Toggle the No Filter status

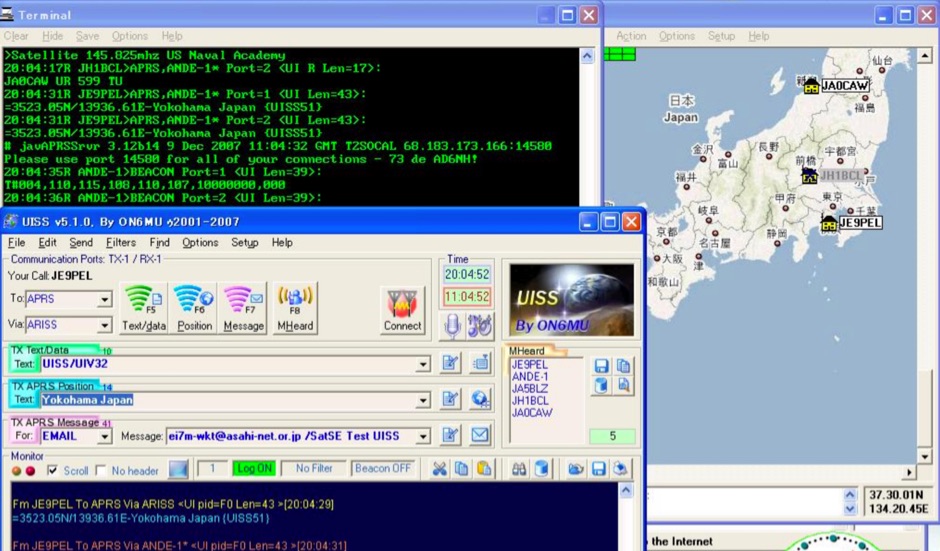[314, 468]
